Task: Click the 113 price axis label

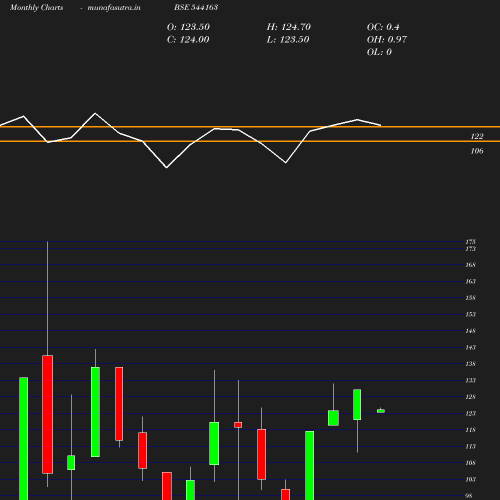Action: click(471, 447)
